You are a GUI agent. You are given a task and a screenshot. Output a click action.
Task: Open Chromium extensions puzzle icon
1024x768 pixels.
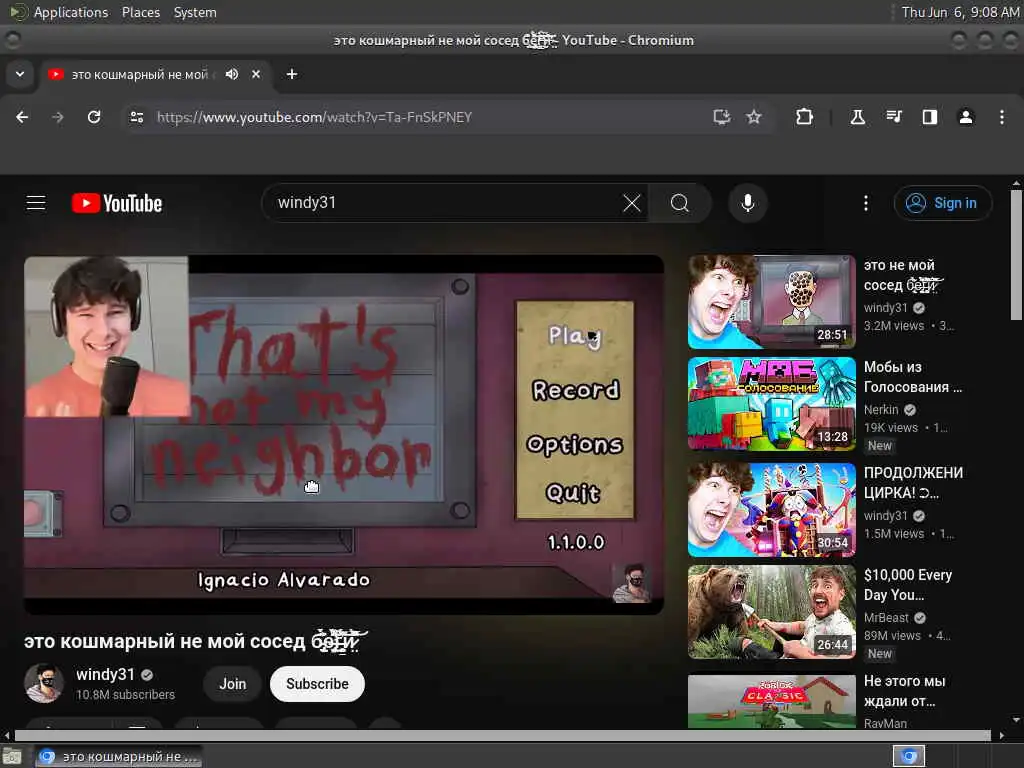(x=804, y=117)
